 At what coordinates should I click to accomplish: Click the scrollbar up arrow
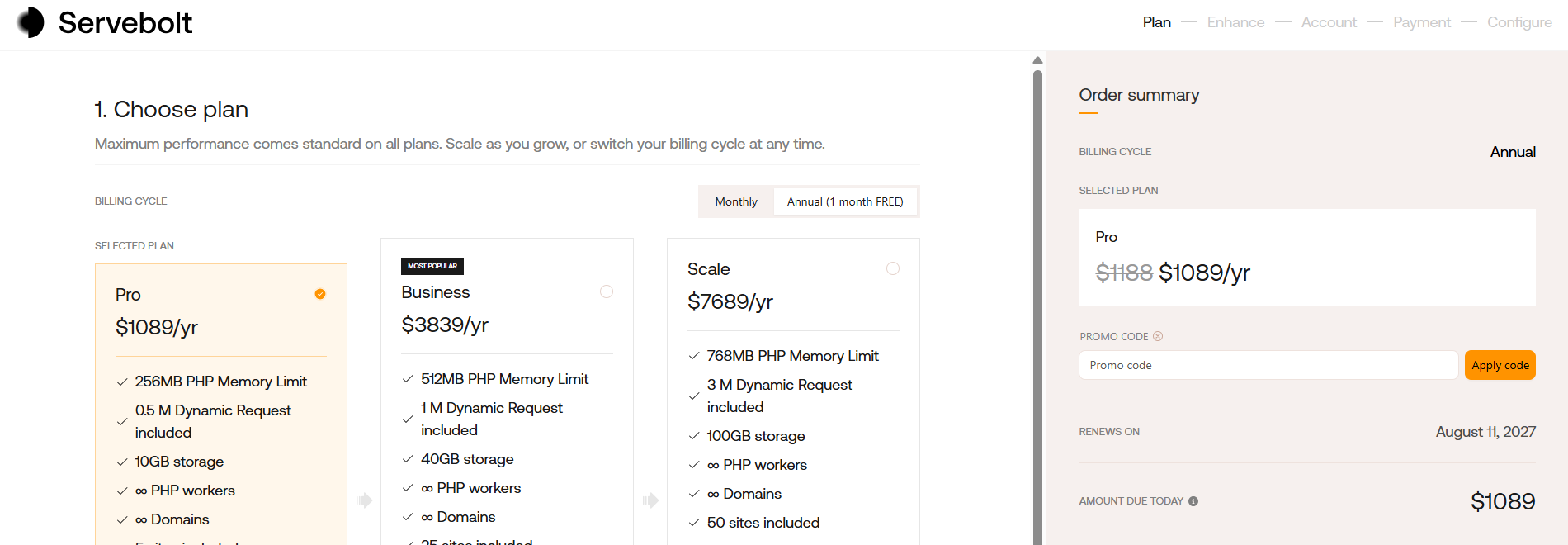click(x=1037, y=60)
